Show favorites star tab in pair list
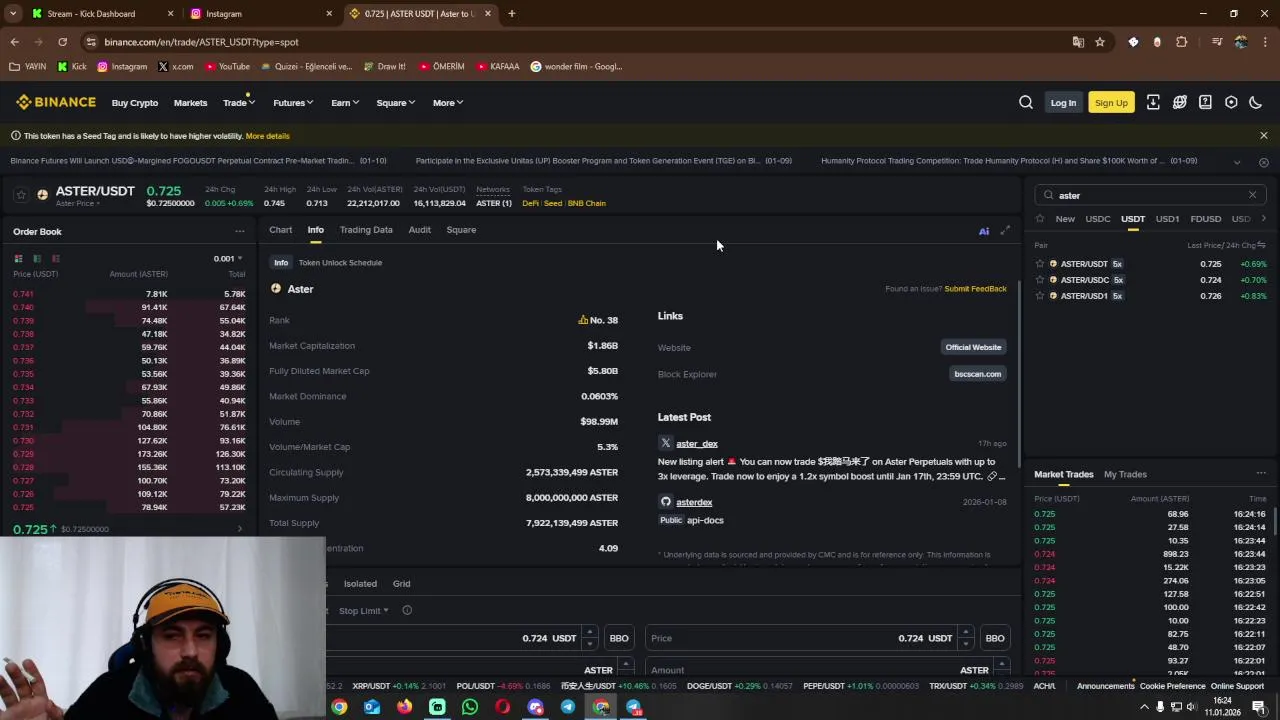Viewport: 1280px width, 720px height. coord(1040,219)
